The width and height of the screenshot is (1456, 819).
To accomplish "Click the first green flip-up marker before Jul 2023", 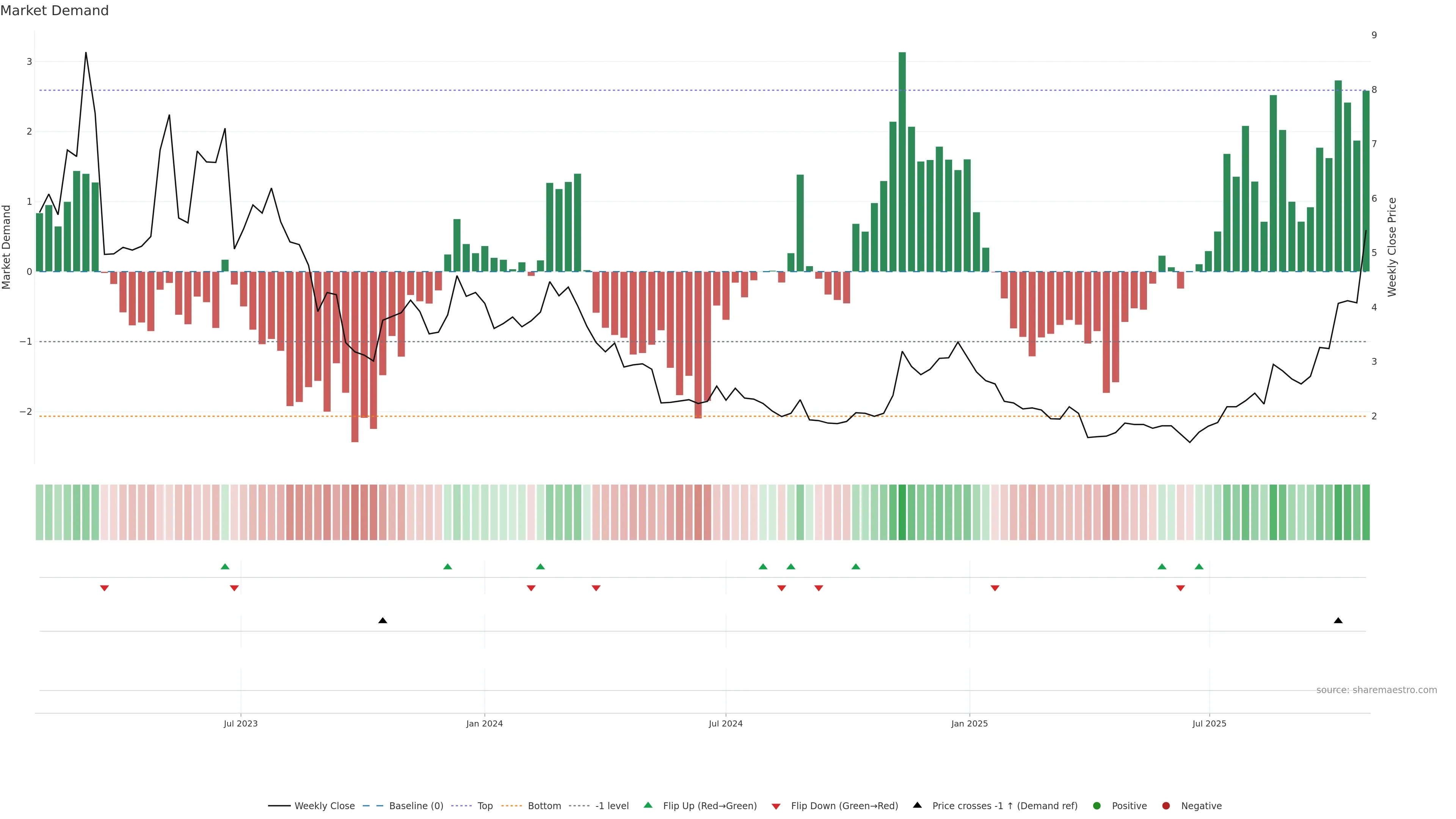I will point(225,566).
